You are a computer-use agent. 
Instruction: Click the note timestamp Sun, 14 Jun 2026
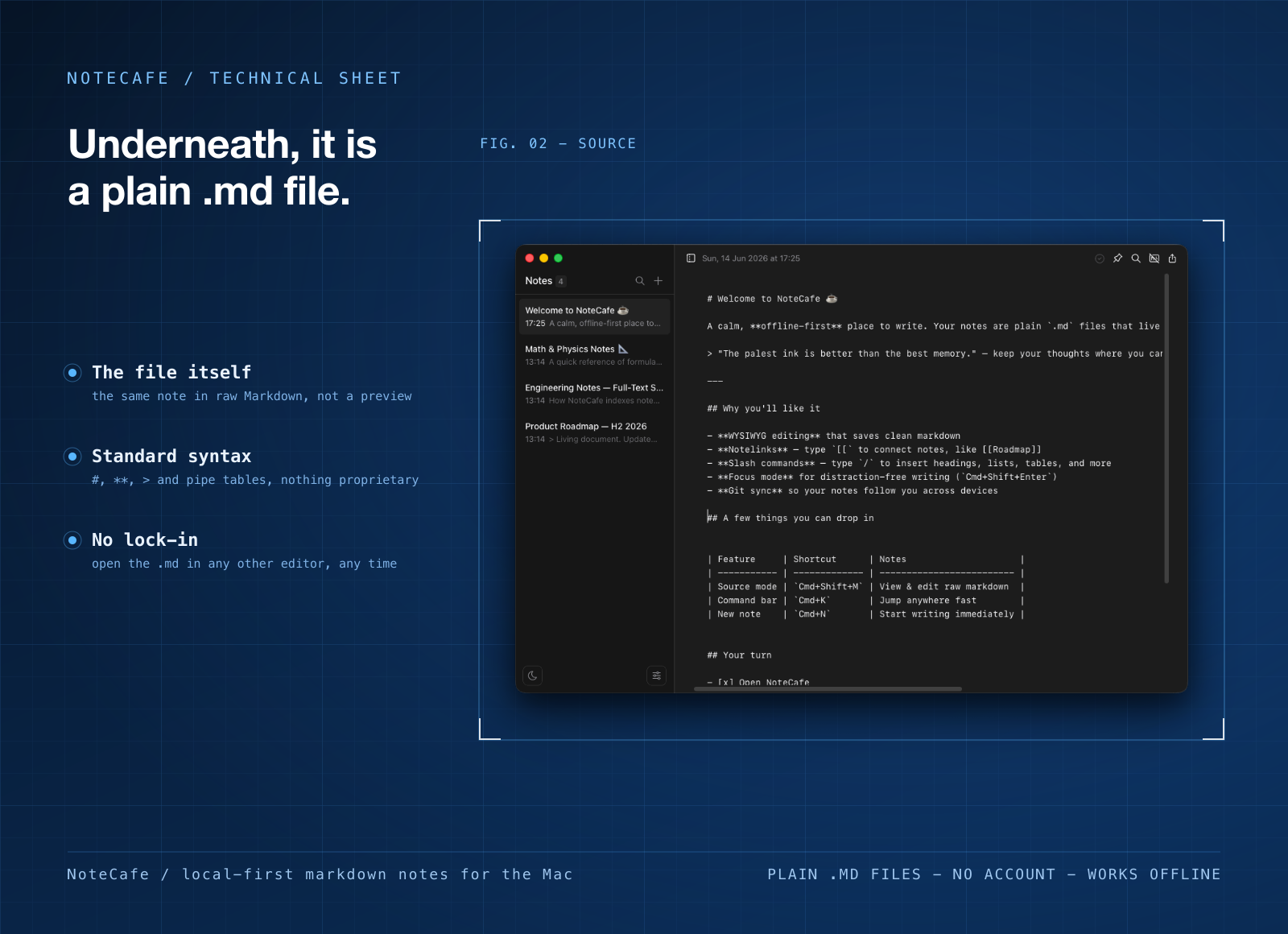pyautogui.click(x=751, y=258)
